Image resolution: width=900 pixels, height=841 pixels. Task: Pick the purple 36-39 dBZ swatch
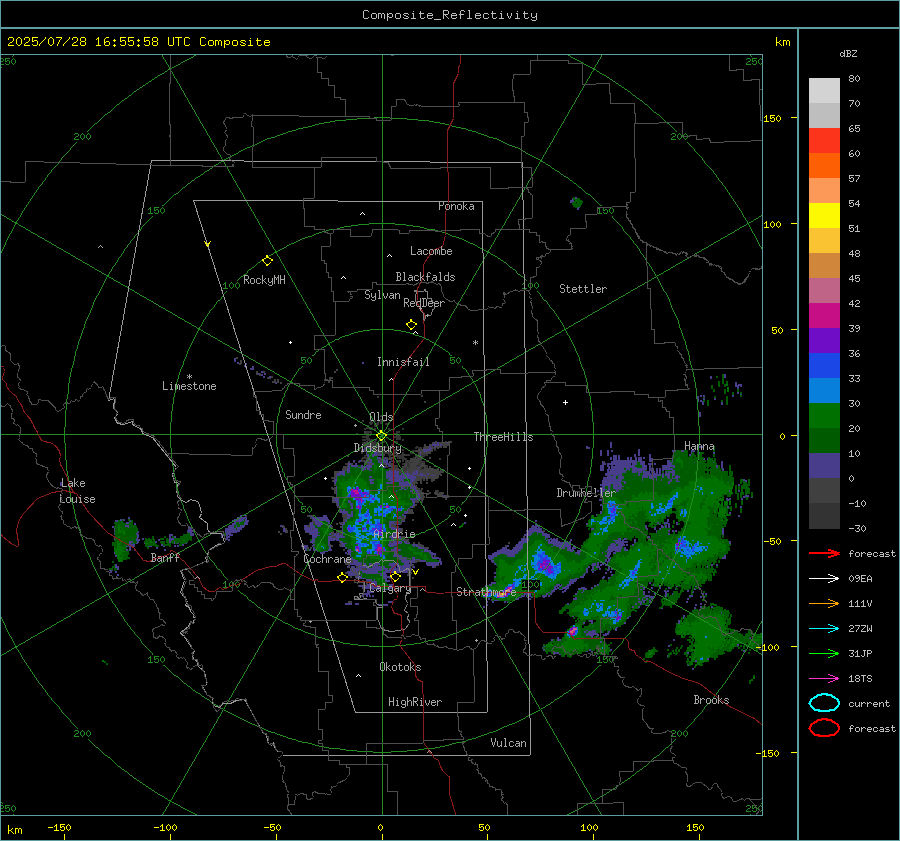click(x=824, y=340)
